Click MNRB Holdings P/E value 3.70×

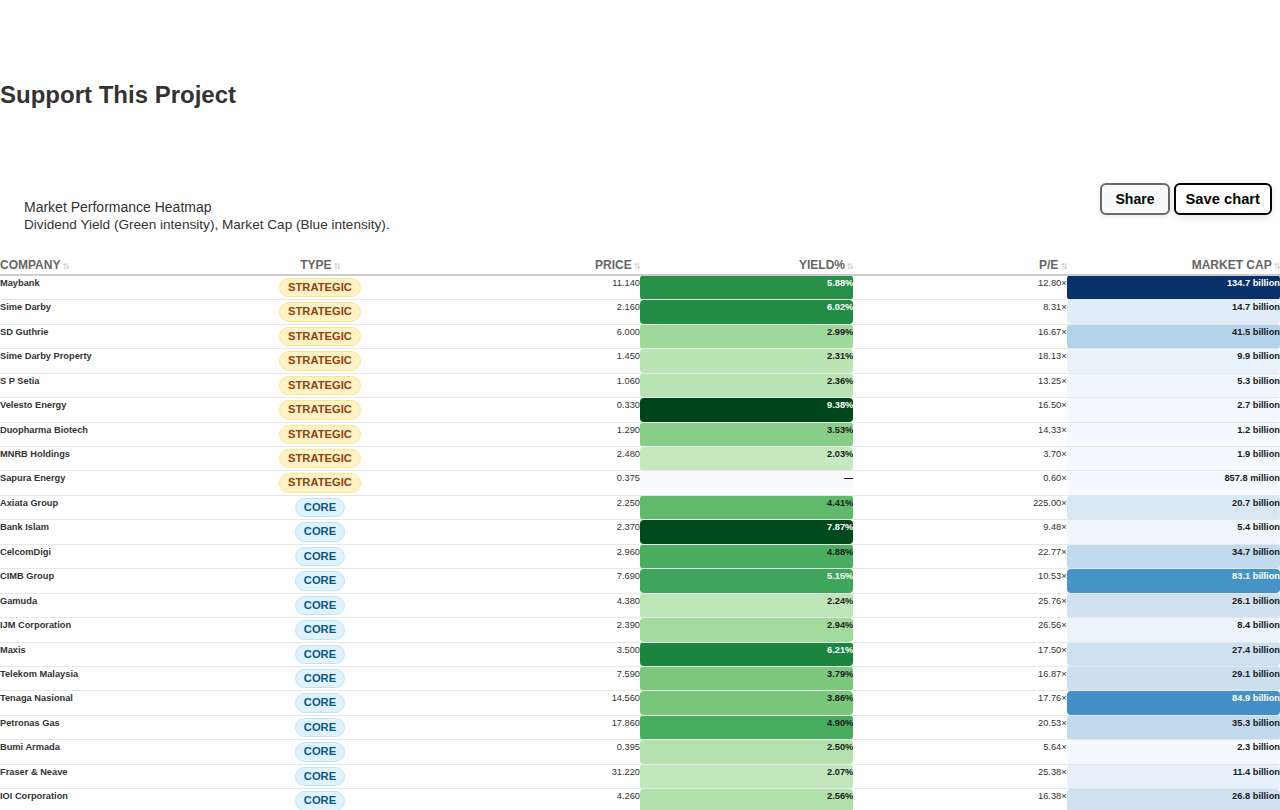point(1055,454)
